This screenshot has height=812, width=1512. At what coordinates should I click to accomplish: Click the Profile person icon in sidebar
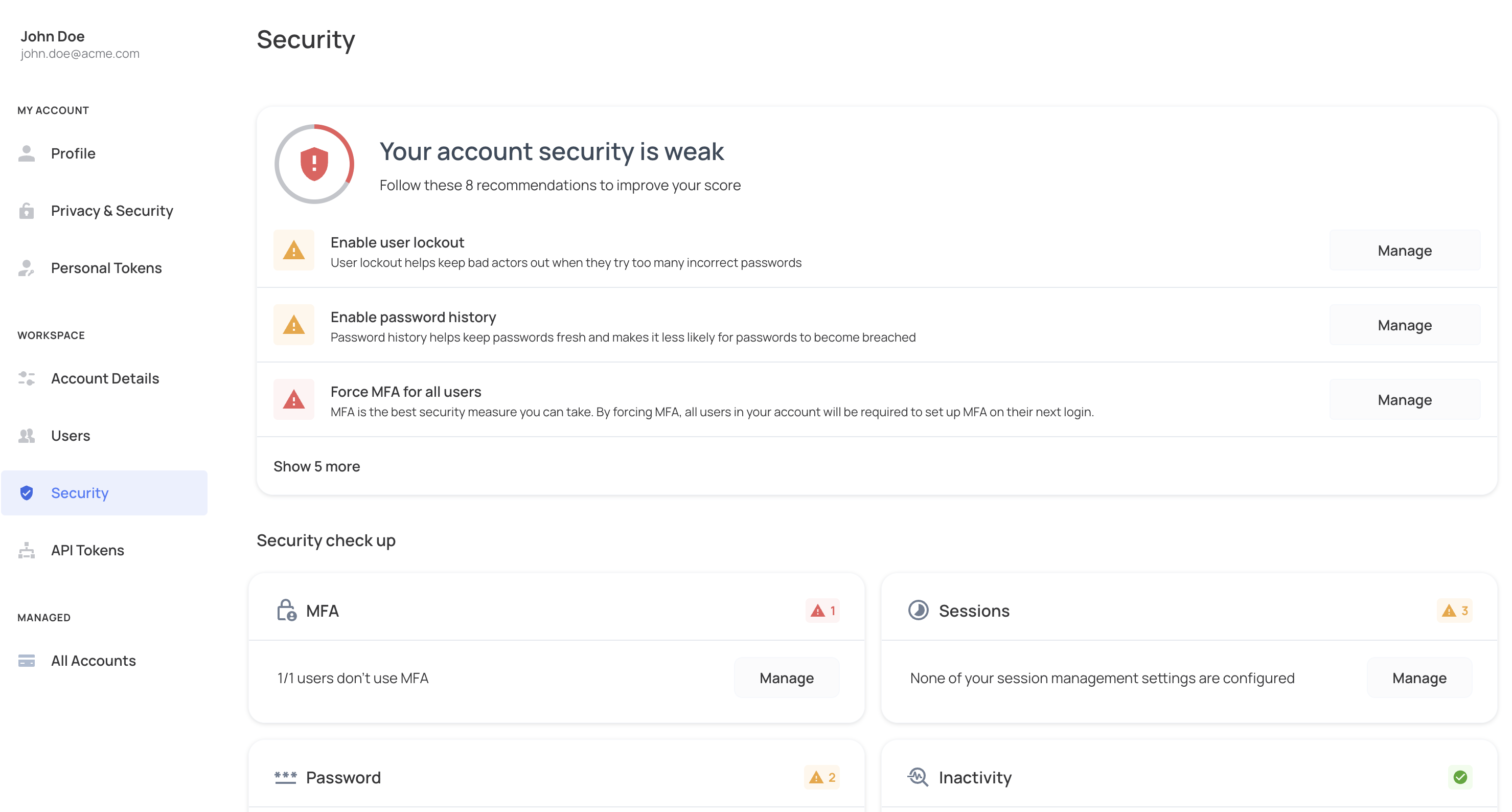[x=27, y=153]
